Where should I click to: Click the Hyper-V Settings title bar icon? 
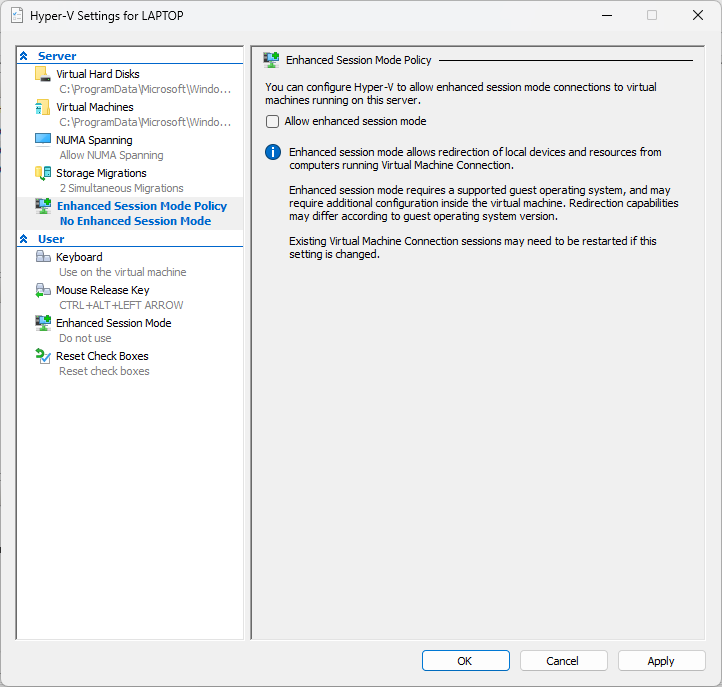pyautogui.click(x=17, y=16)
